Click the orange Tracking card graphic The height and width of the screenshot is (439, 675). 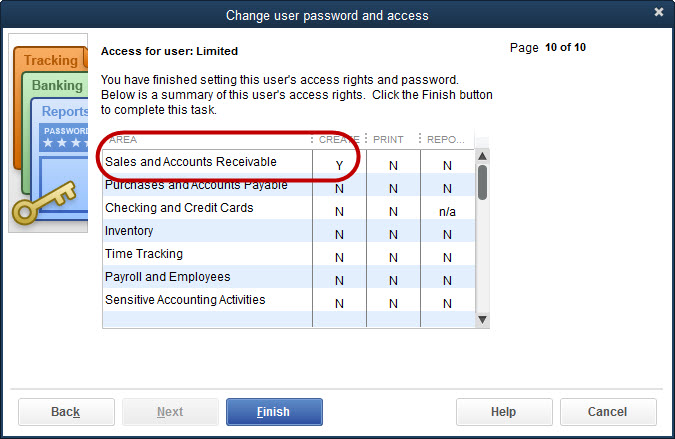[x=50, y=60]
